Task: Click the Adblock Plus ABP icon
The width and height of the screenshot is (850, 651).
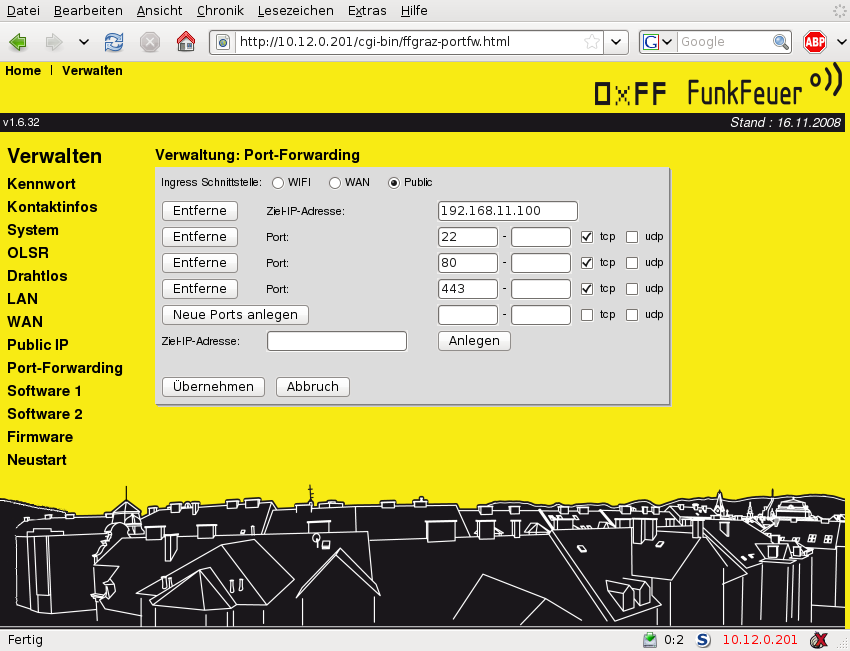Action: [x=815, y=42]
